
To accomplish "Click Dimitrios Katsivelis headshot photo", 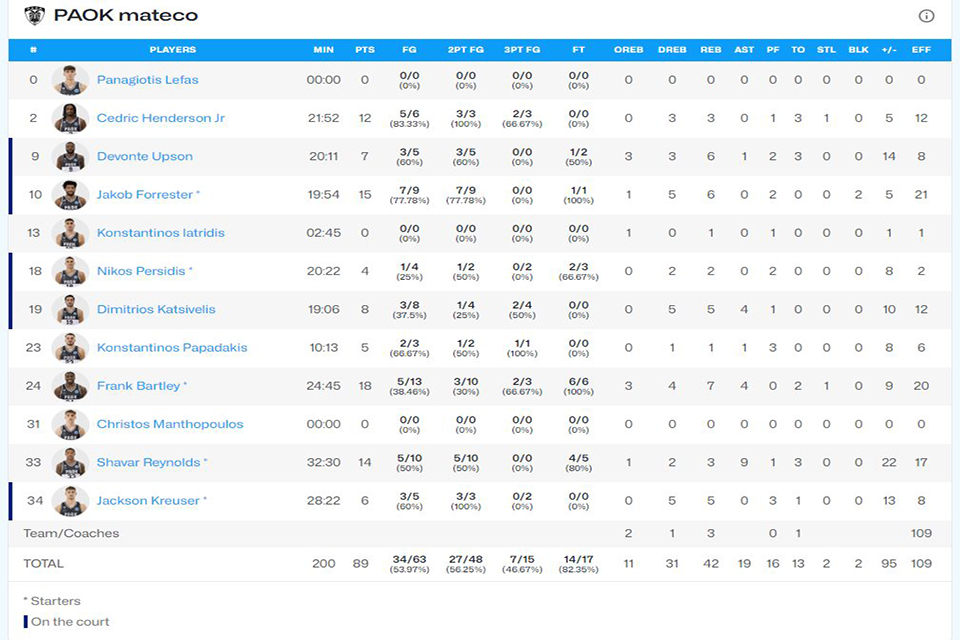I will pos(70,309).
